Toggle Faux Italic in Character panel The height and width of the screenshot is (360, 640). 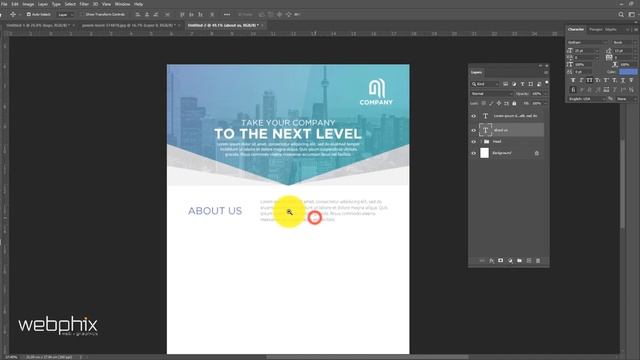(x=581, y=80)
